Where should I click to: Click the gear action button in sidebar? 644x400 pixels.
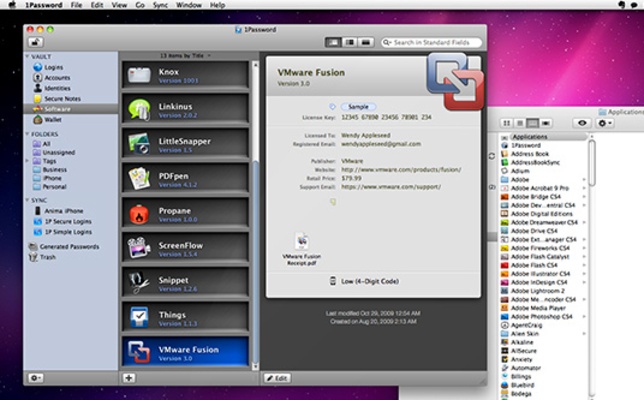pyautogui.click(x=35, y=378)
